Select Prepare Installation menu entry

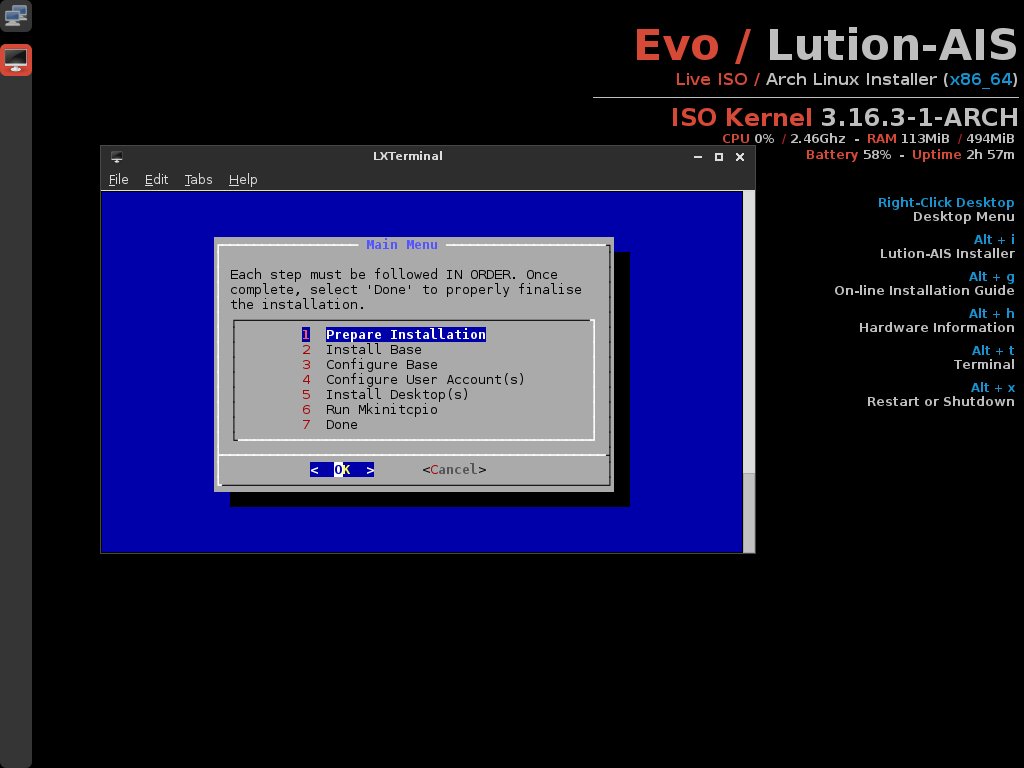394,334
